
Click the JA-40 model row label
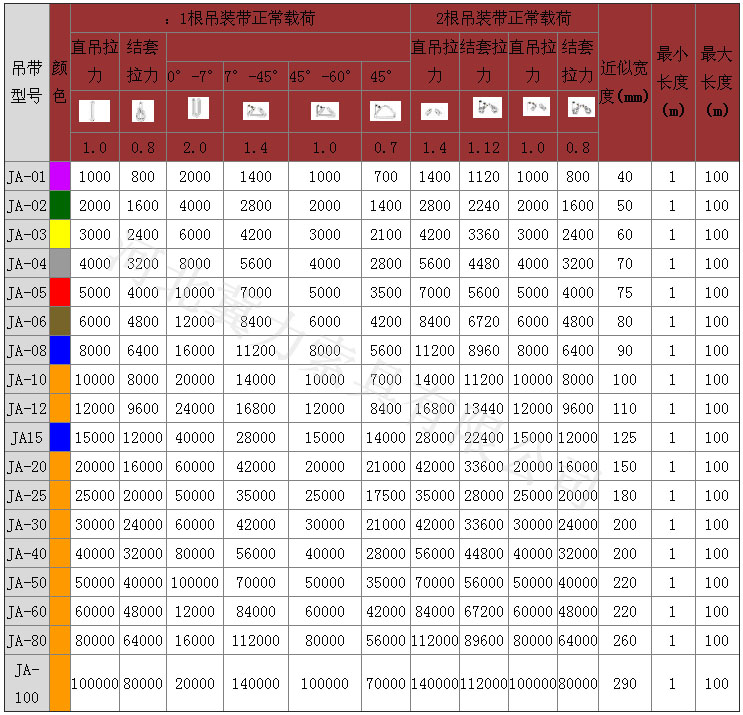click(26, 554)
